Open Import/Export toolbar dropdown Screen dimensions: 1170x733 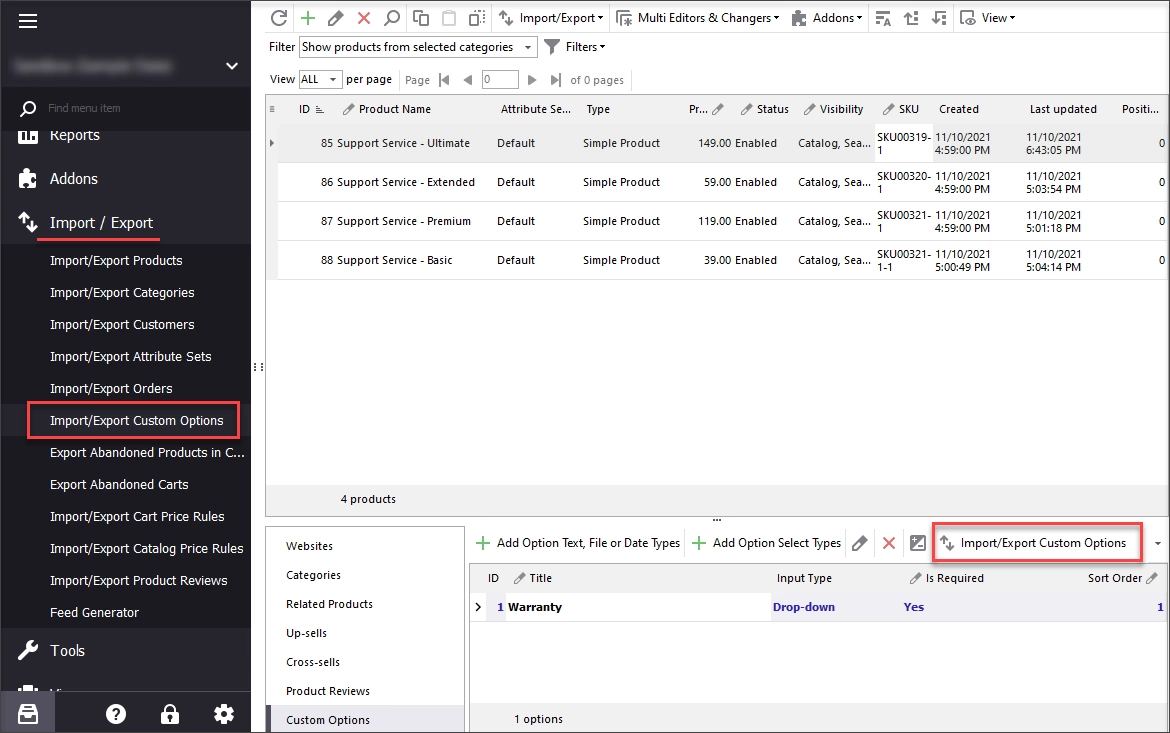click(x=551, y=18)
